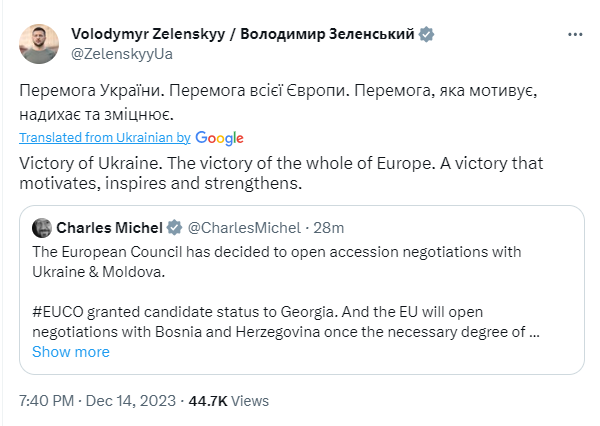Click the verified badge next to Charles Michel
Screen dimensions: 600x426
coord(173,227)
